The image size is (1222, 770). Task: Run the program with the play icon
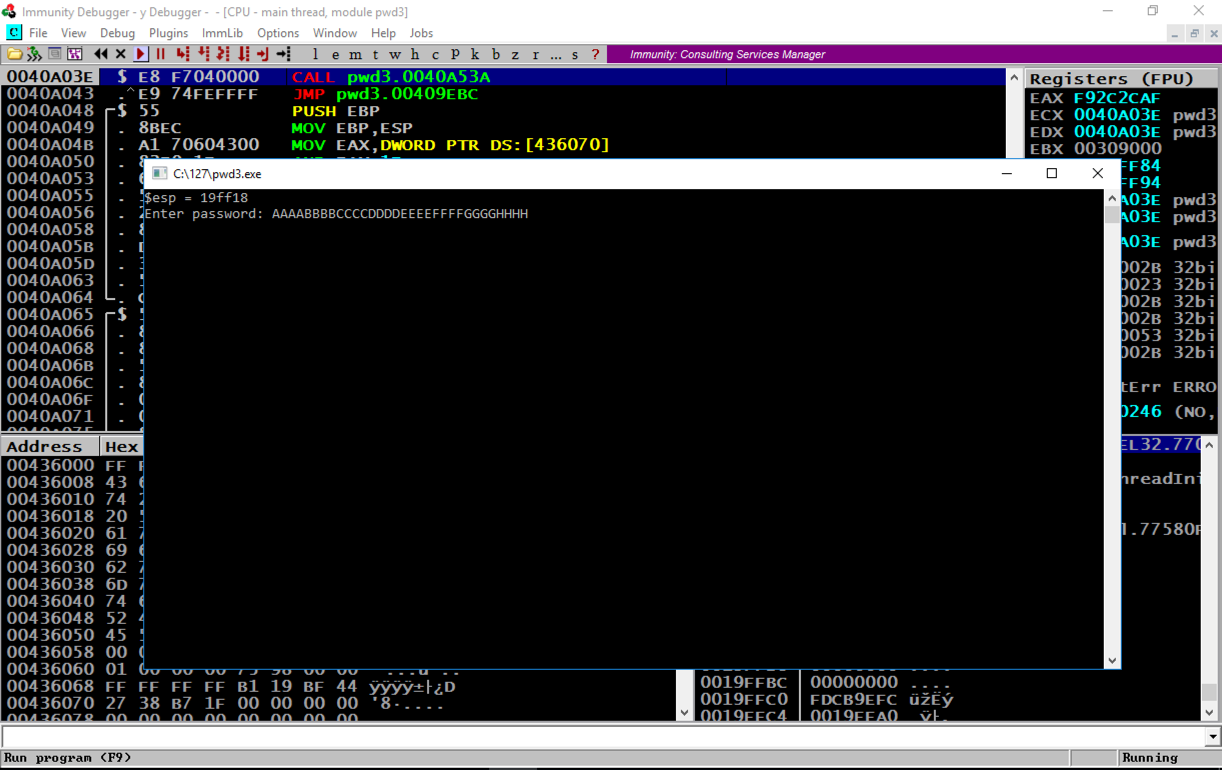point(141,54)
